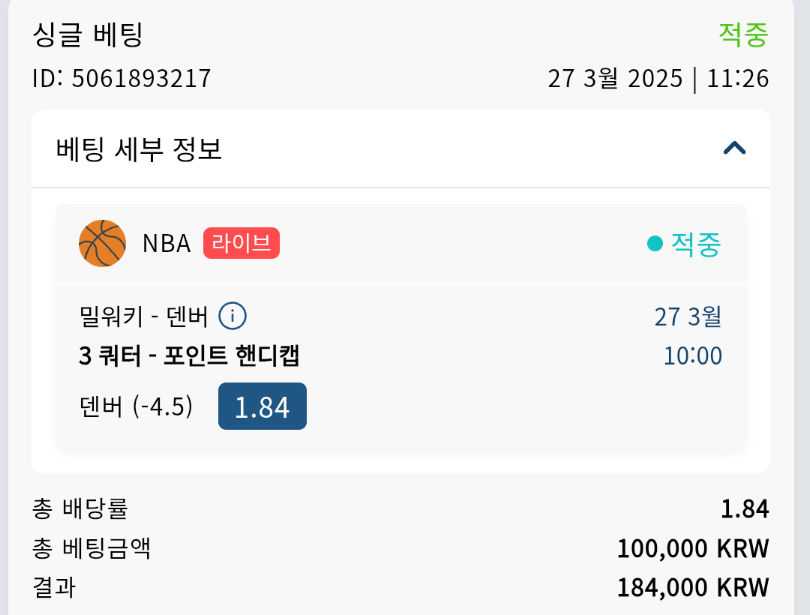Click the teal status dot beside 적중
810x615 pixels.
tap(655, 243)
